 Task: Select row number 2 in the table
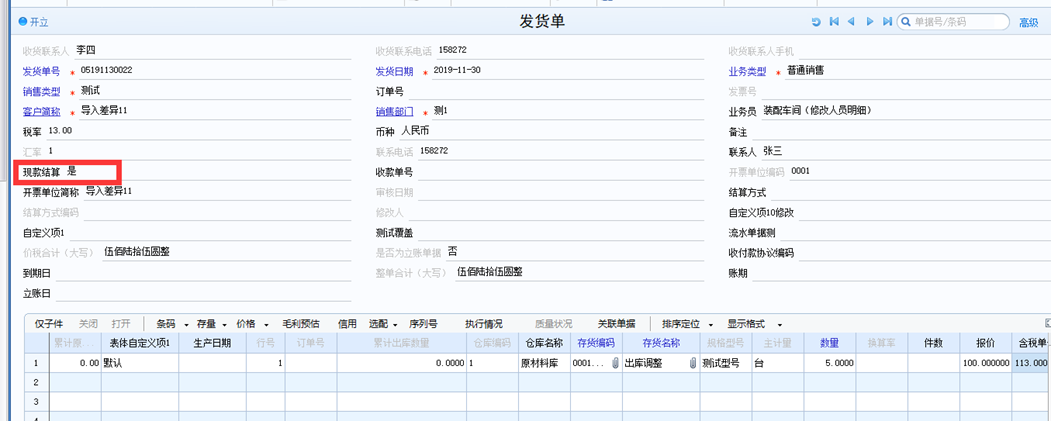[x=36, y=382]
